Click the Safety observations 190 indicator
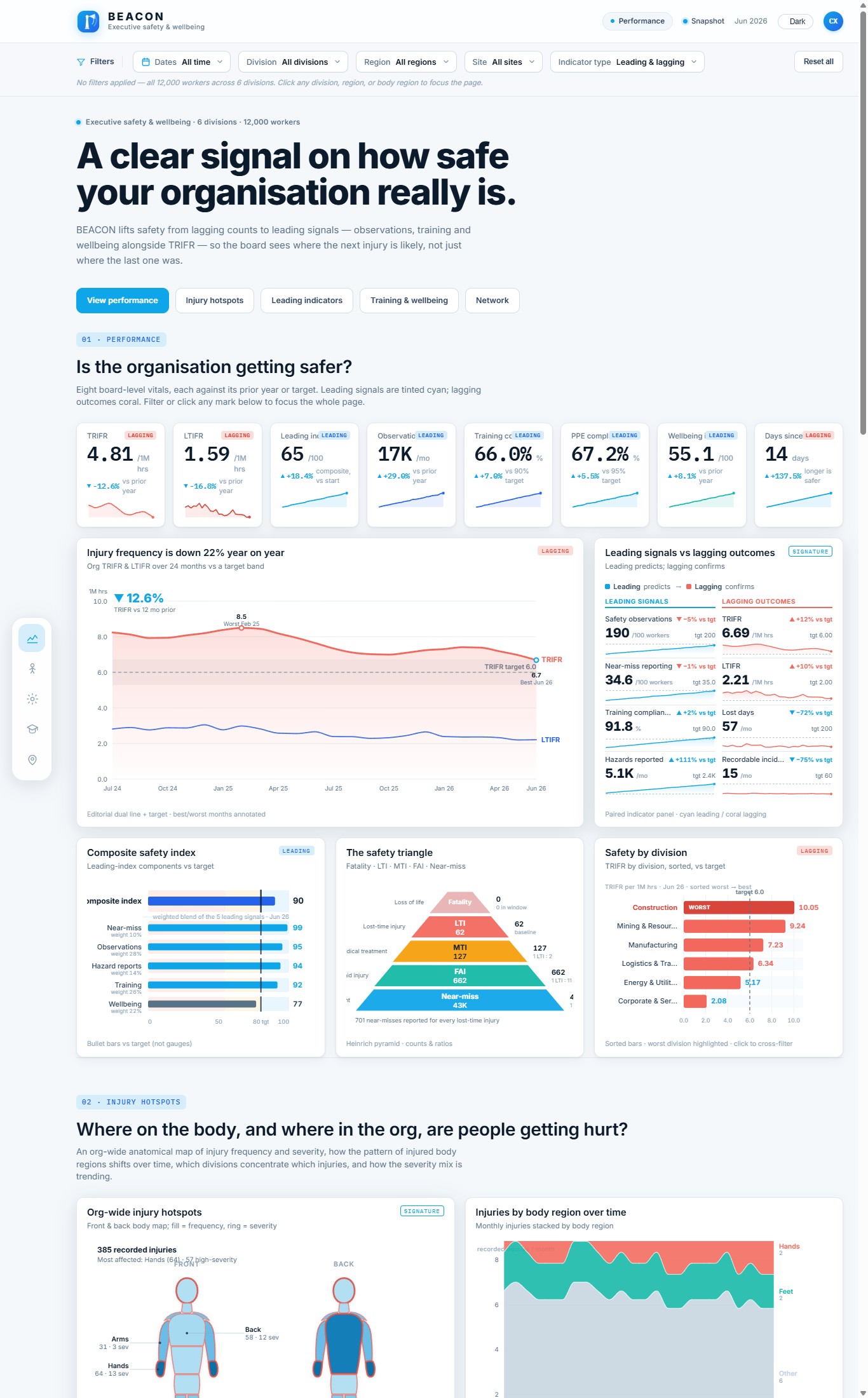 (x=660, y=635)
